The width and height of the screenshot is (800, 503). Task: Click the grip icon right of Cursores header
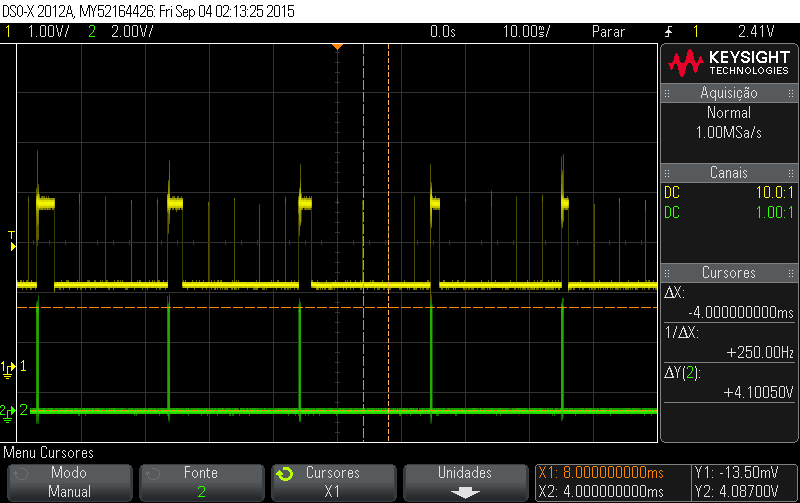[x=791, y=273]
